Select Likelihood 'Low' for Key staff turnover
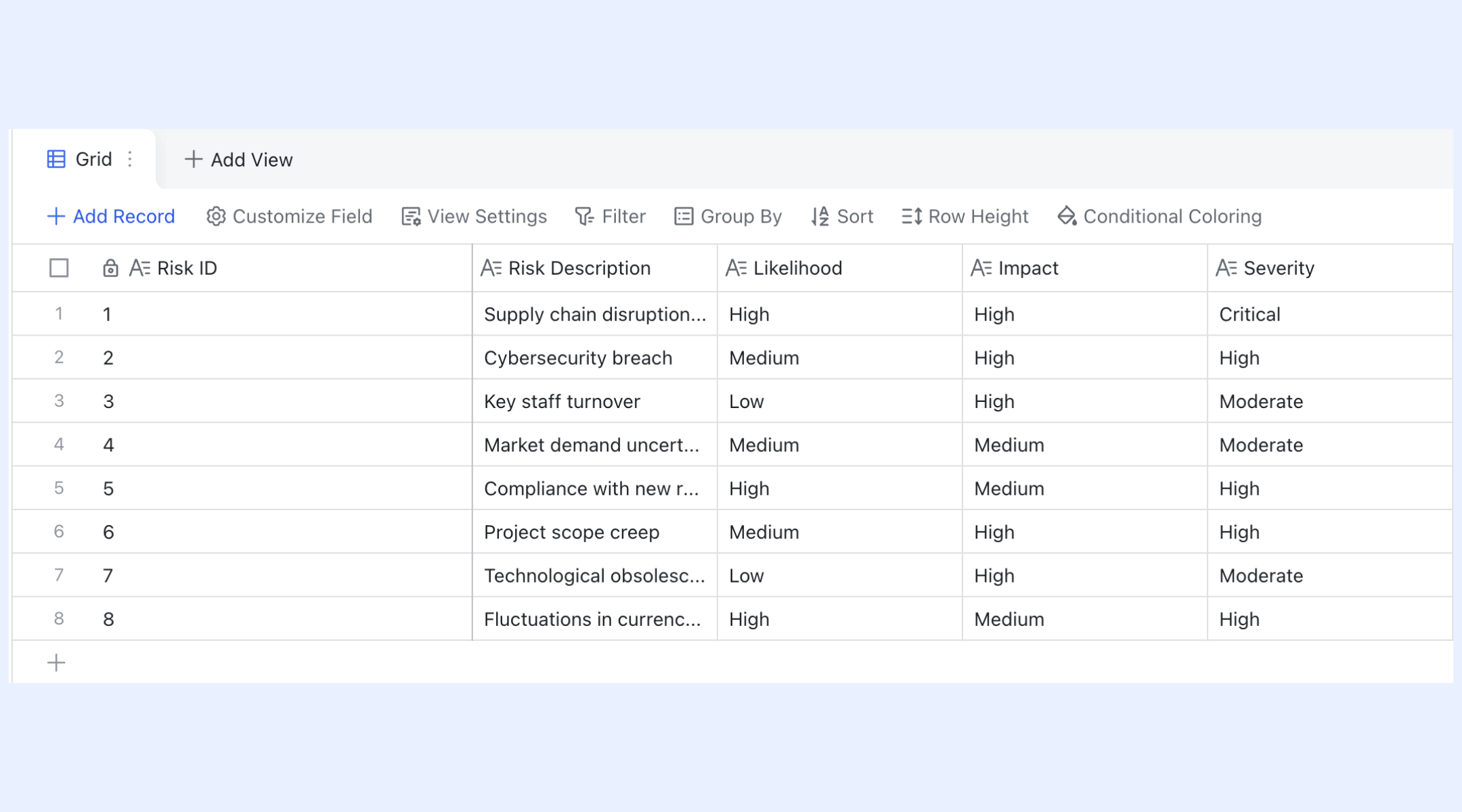Image resolution: width=1462 pixels, height=812 pixels. tap(840, 401)
